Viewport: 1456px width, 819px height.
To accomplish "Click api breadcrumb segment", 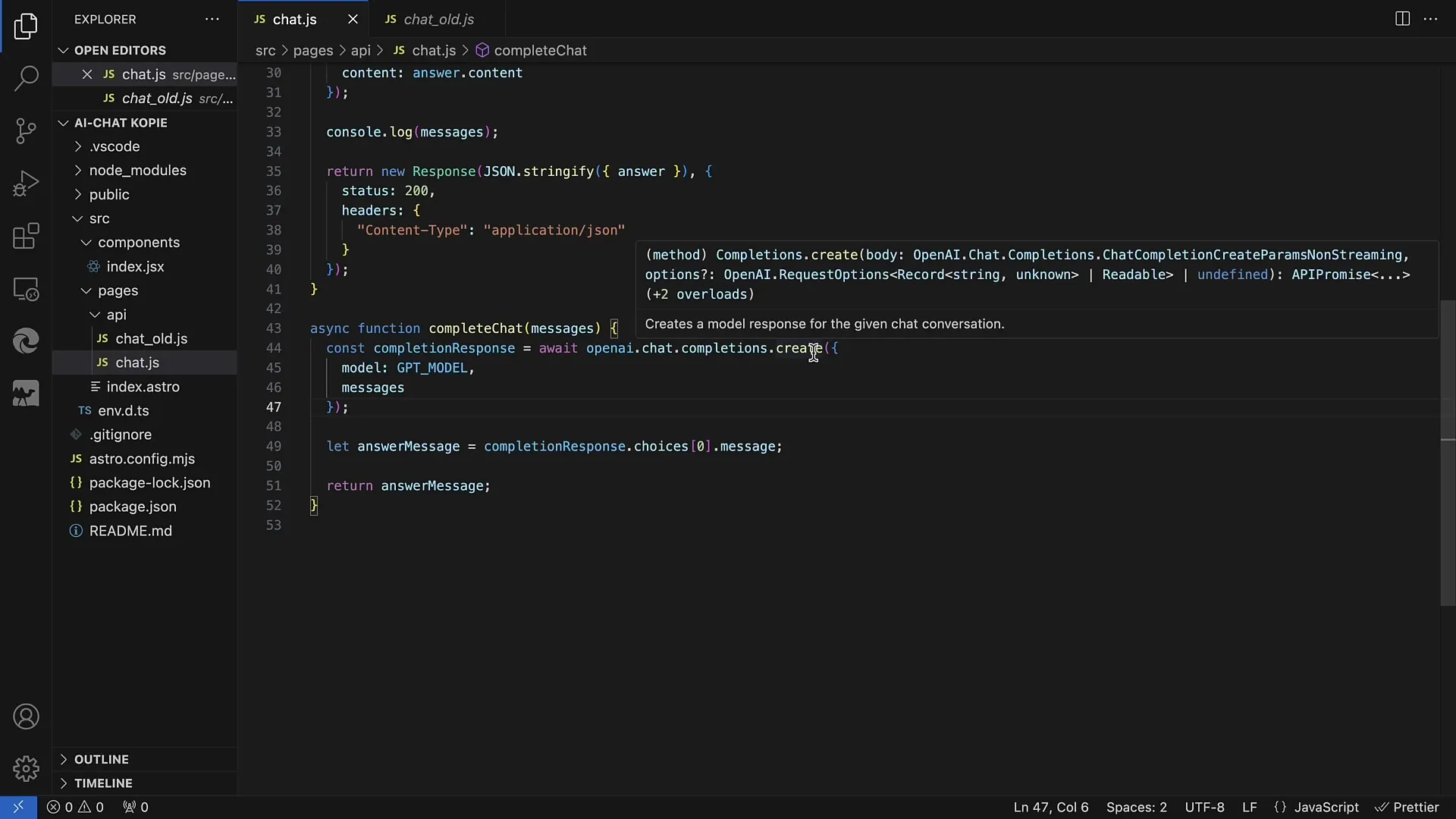I will [361, 50].
